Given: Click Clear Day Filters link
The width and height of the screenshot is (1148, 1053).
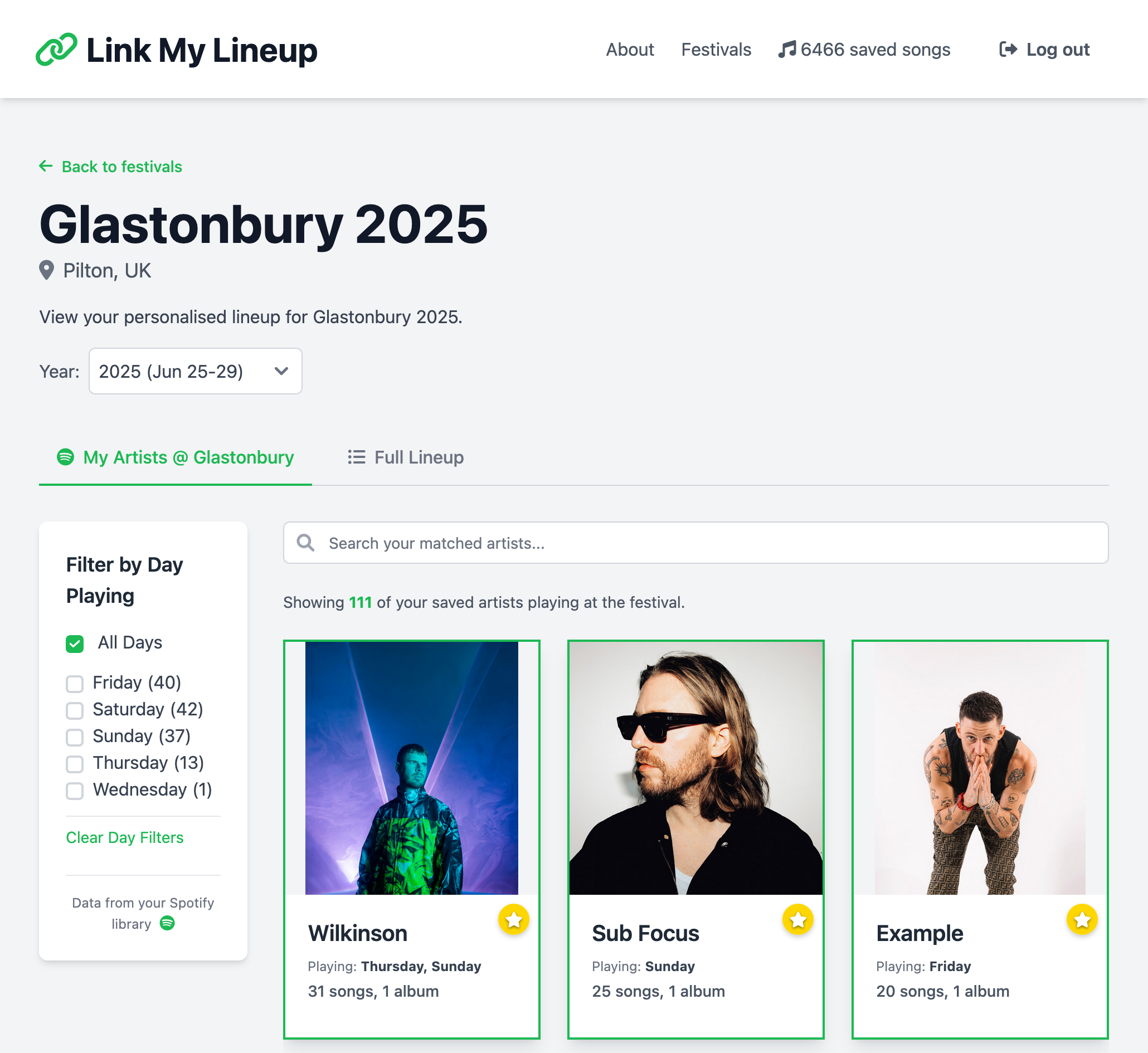Looking at the screenshot, I should click(x=125, y=837).
